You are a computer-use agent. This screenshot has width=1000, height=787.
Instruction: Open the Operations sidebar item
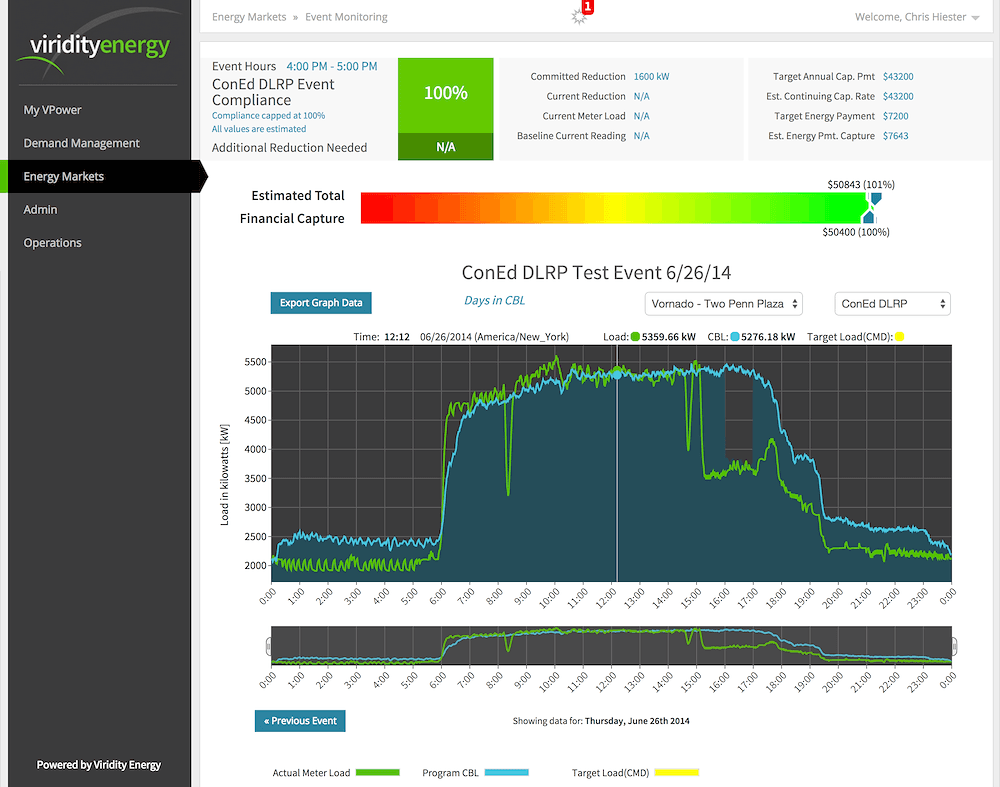[53, 243]
